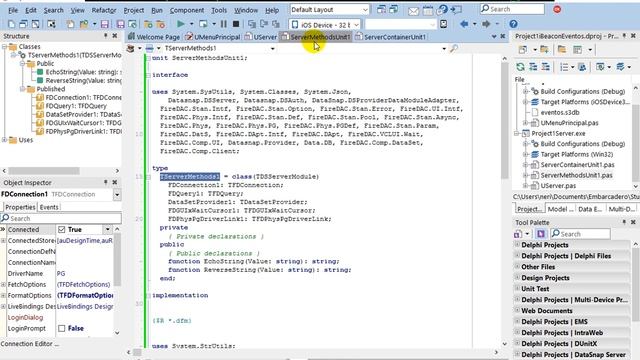Viewport: 640px width, 360px height.
Task: Close the Structure panel
Action: [x=115, y=36]
